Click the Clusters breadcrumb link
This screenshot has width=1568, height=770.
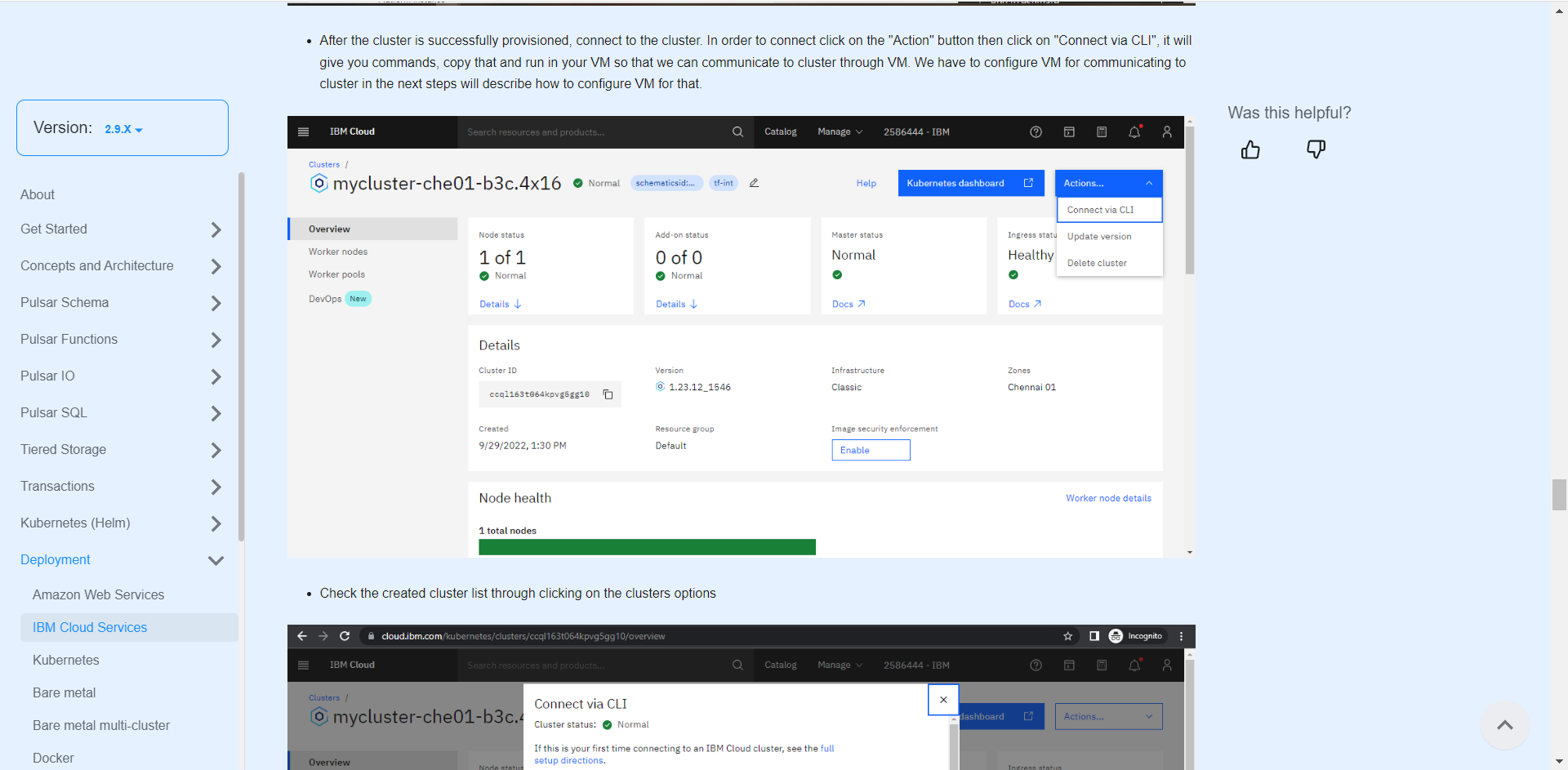pos(324,164)
